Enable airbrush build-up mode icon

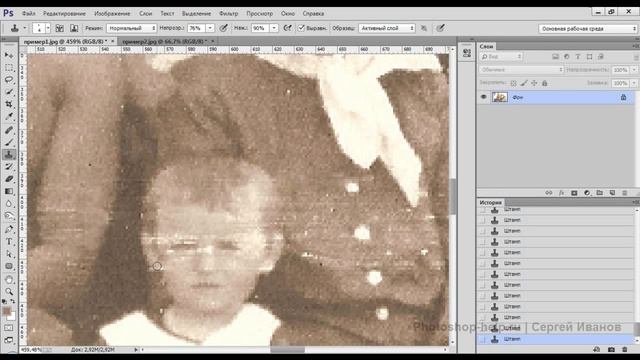288,28
